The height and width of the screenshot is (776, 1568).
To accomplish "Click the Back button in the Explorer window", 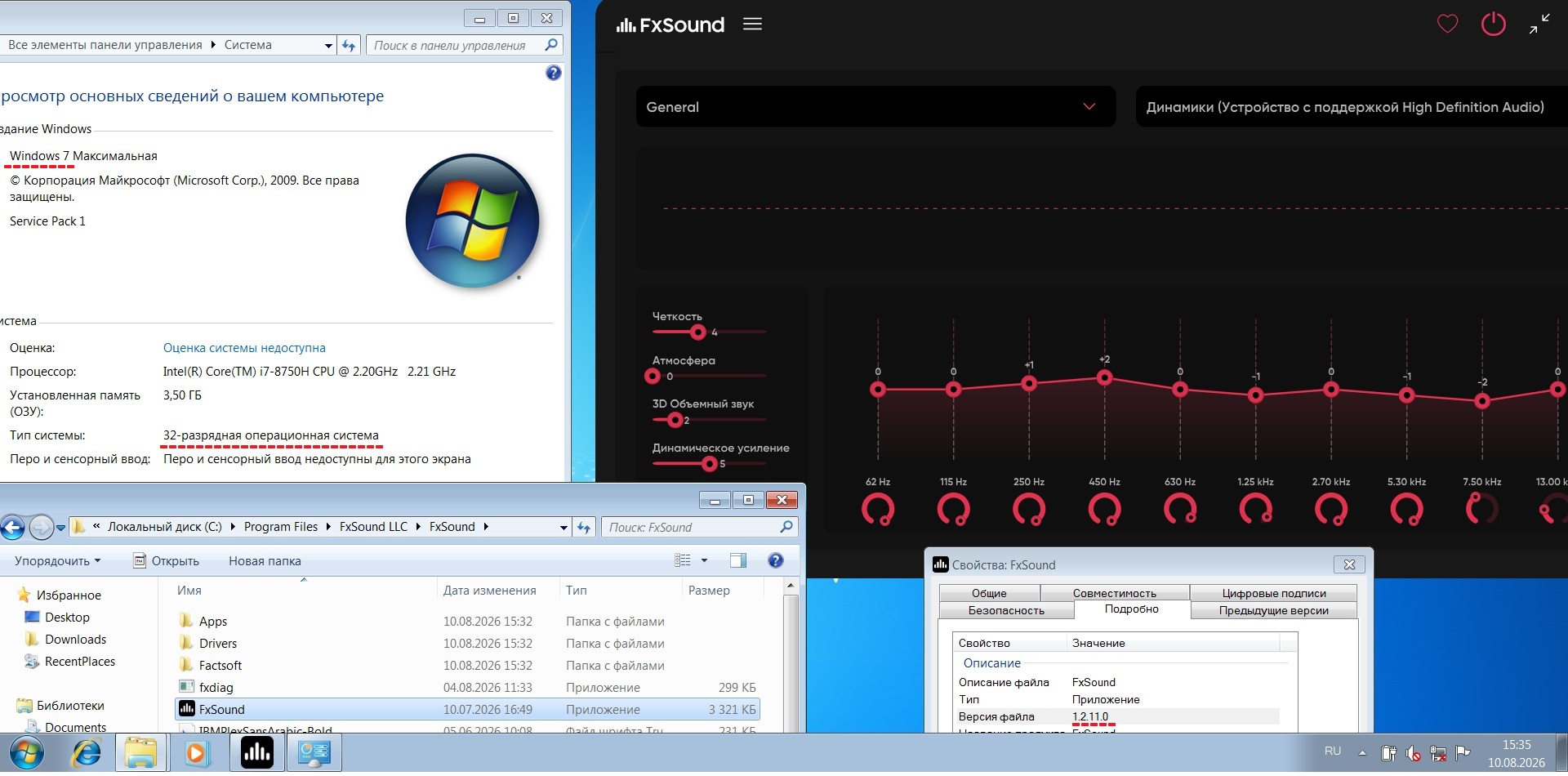I will coord(12,528).
